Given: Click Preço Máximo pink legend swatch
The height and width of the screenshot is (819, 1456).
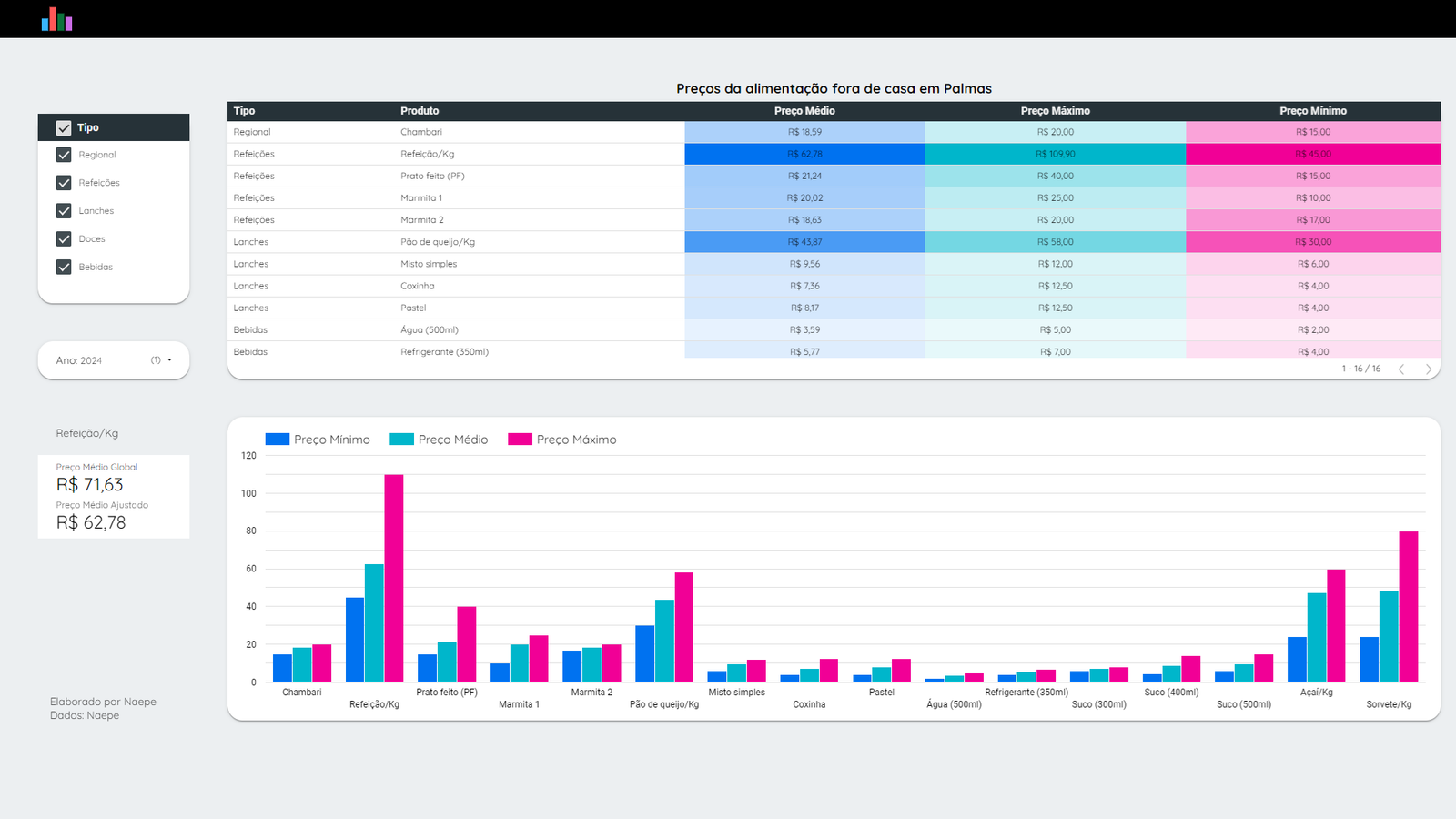Looking at the screenshot, I should [520, 440].
